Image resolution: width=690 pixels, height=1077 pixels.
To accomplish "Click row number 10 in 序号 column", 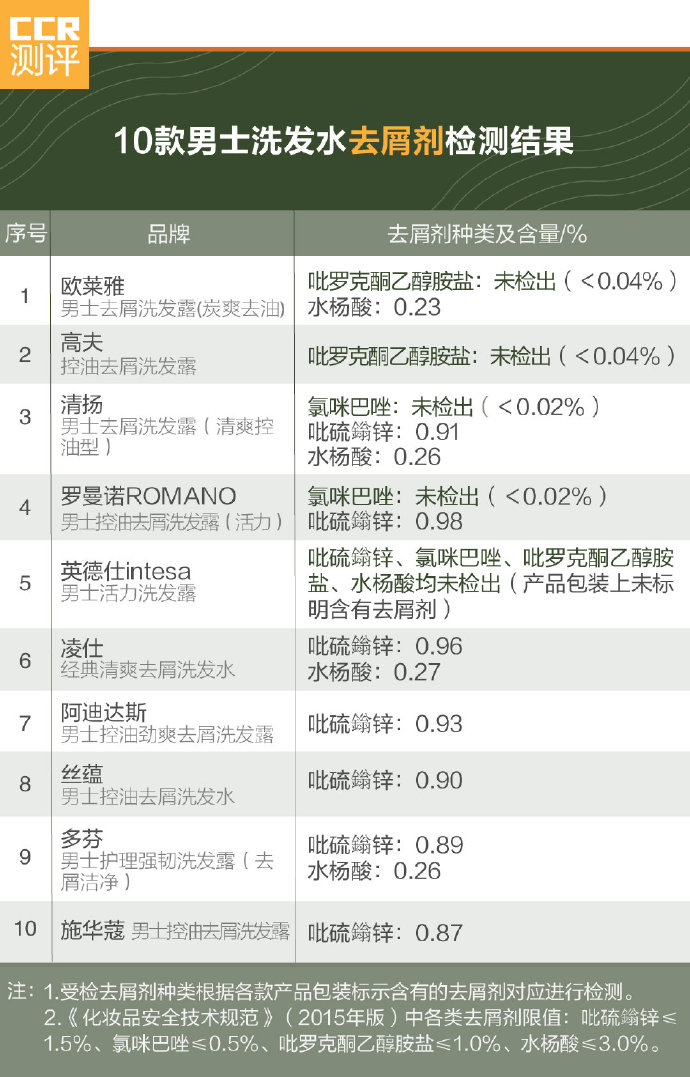I will 25,929.
